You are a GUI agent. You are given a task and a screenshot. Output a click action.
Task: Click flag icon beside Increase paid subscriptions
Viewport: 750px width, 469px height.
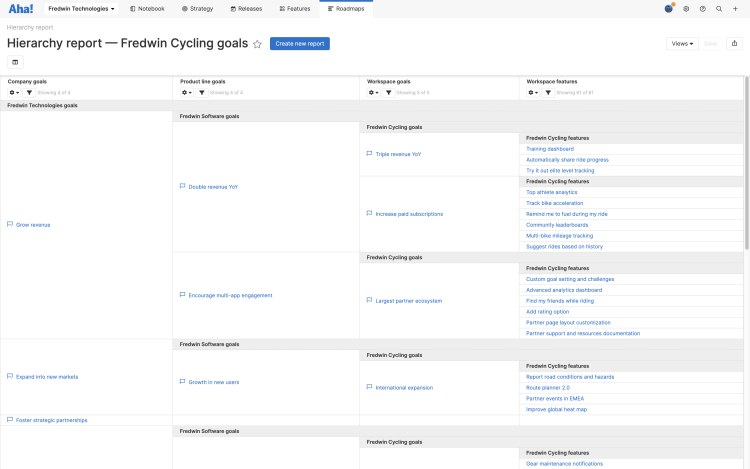(369, 214)
